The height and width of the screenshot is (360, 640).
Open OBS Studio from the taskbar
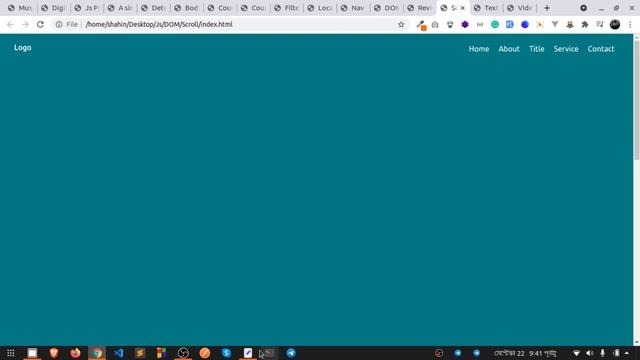(x=183, y=353)
